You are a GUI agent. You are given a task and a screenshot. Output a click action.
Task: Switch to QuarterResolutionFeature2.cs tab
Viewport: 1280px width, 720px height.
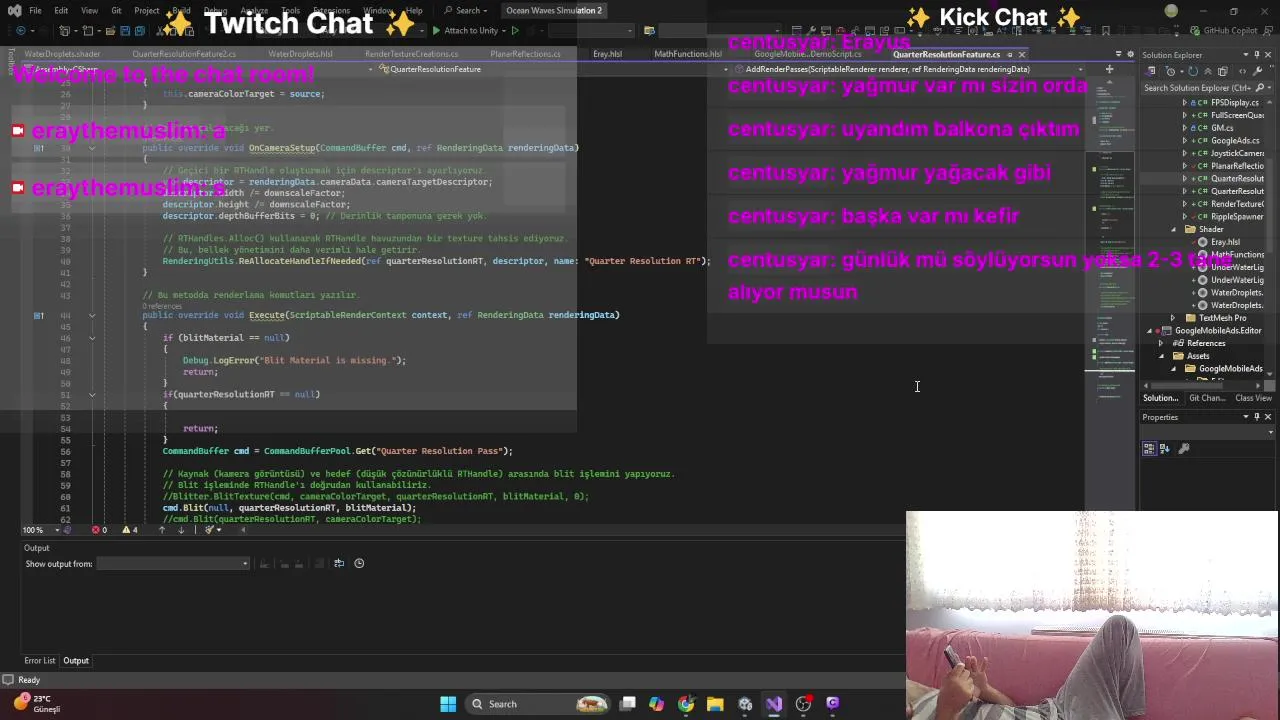click(184, 54)
